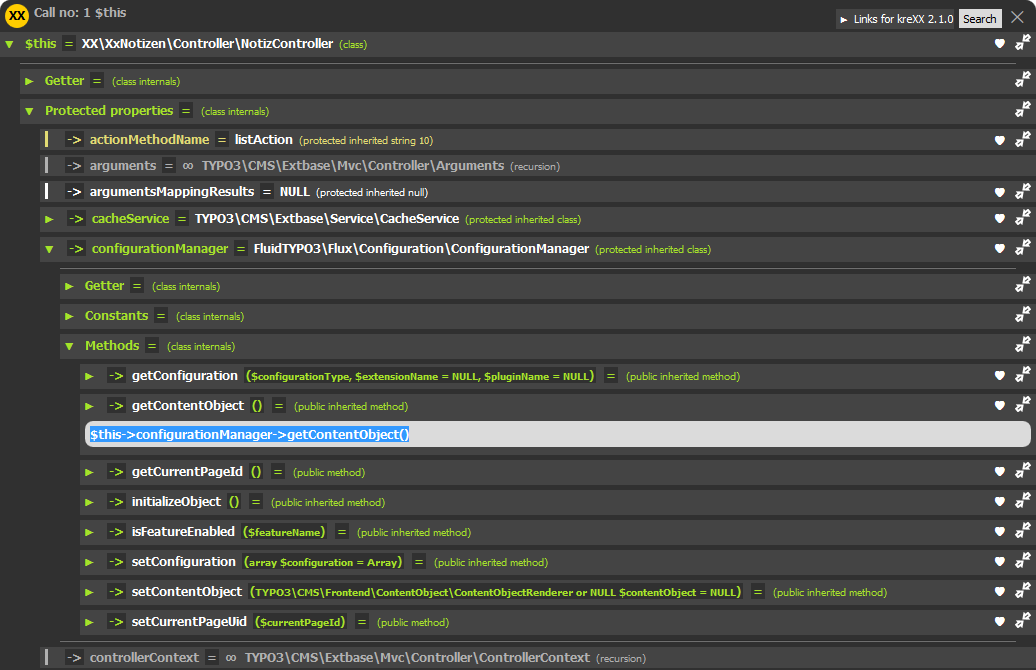Click the heart icon on the setConfiguration row
1036x670 pixels.
1000,562
